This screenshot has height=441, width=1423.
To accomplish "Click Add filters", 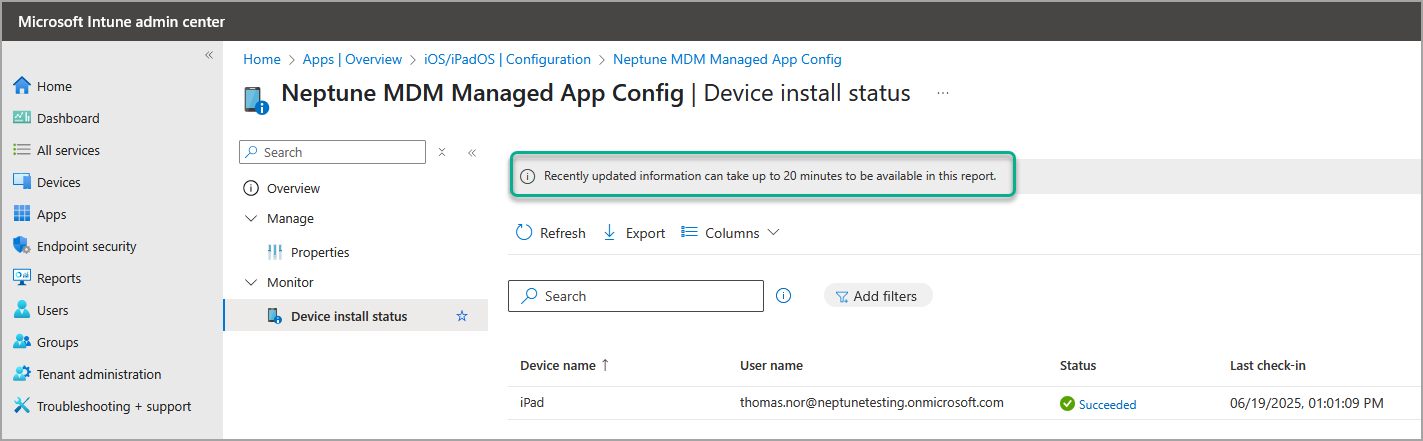I will 878,296.
